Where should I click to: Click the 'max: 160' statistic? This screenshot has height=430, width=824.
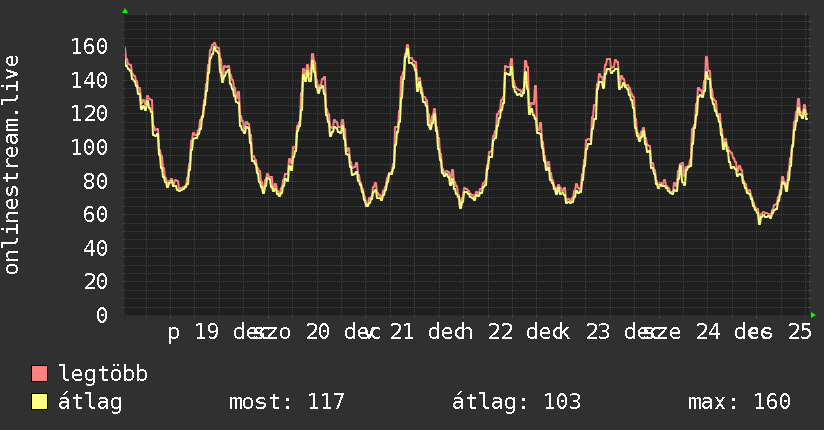point(739,402)
